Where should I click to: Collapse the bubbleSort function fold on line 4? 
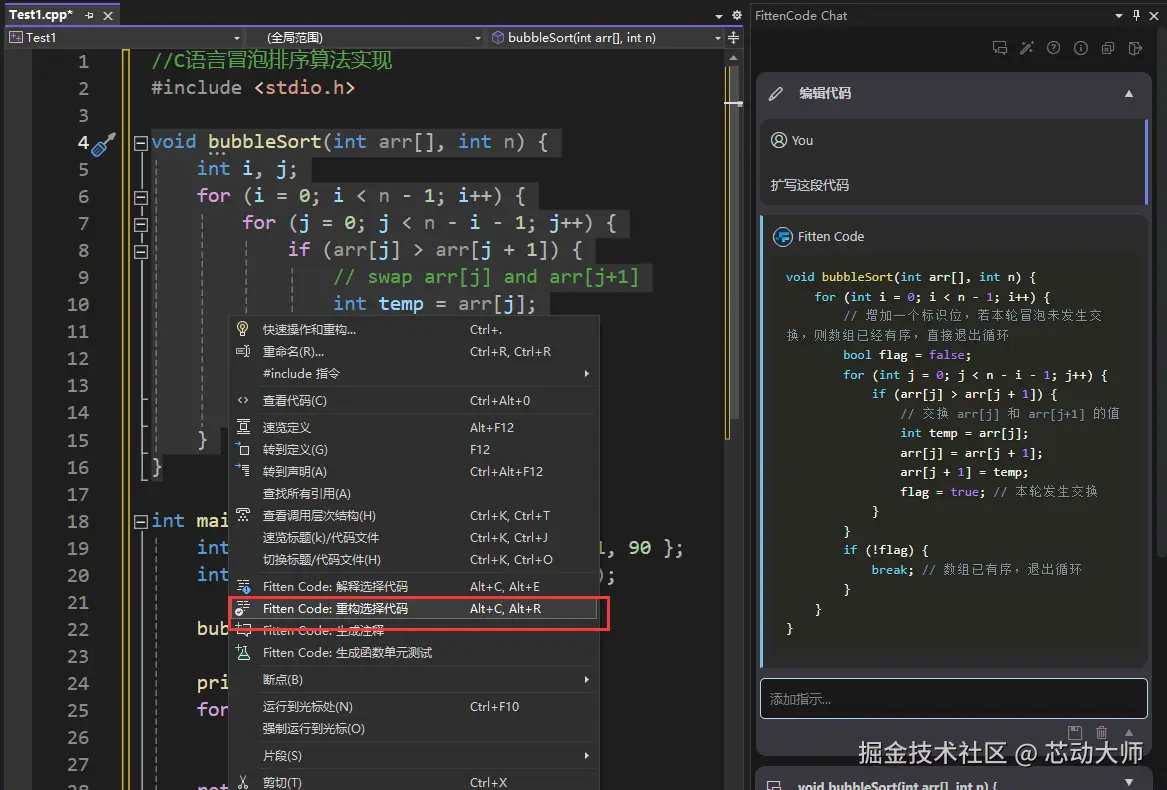141,143
